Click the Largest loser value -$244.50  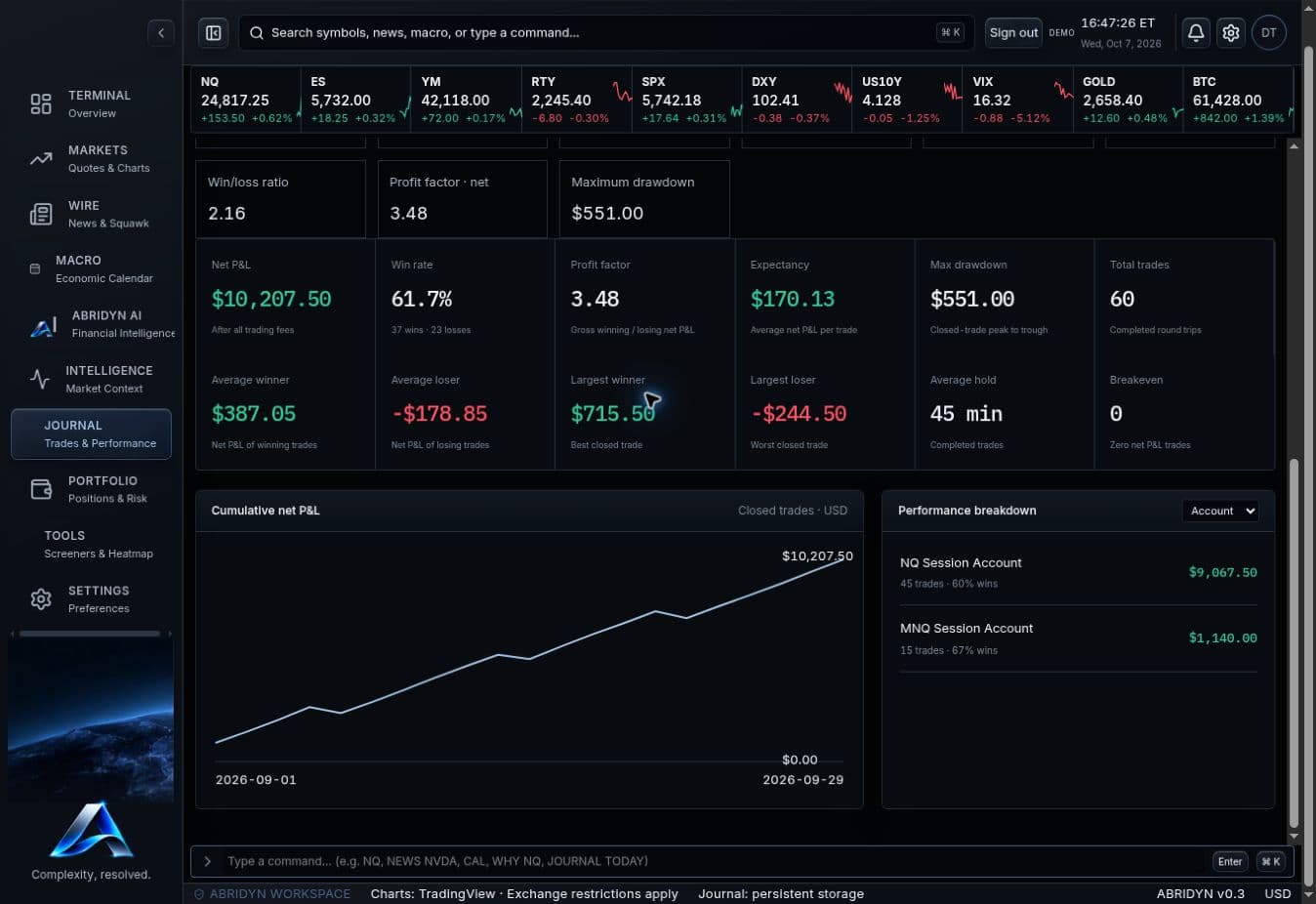click(799, 414)
